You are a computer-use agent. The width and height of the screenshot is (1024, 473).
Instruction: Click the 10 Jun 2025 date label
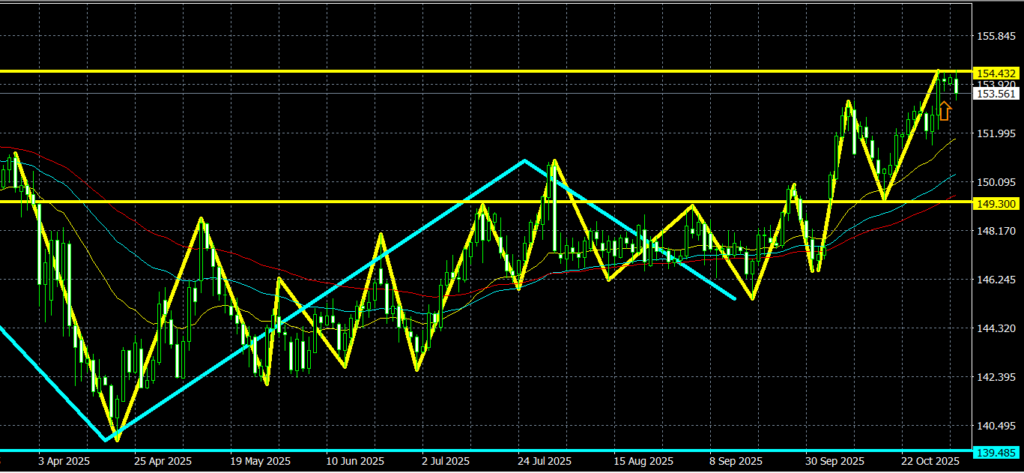tap(356, 461)
